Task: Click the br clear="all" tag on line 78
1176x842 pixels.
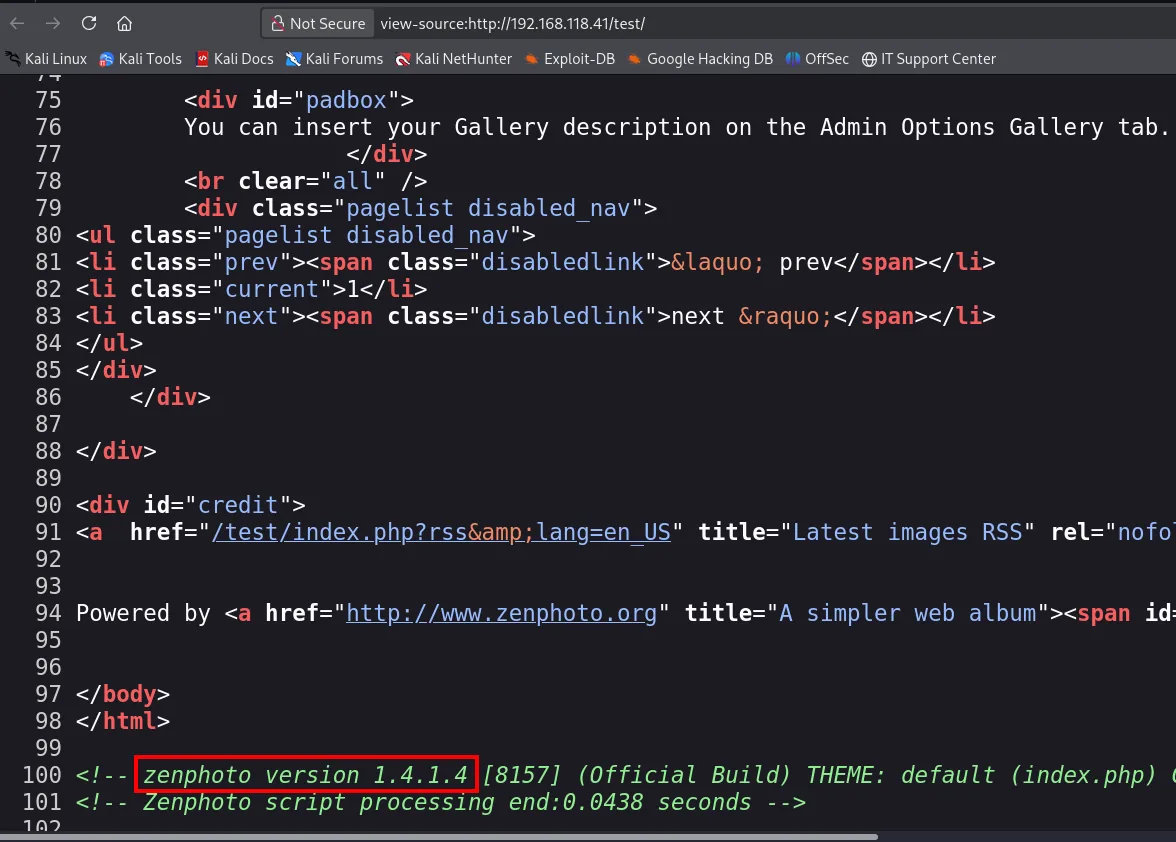Action: [x=306, y=181]
